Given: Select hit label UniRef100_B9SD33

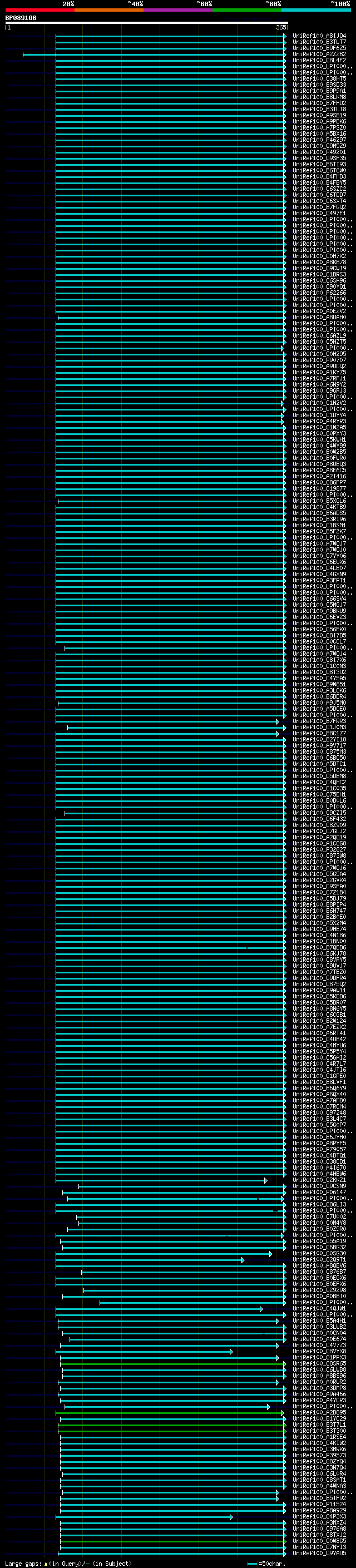Looking at the screenshot, I should coord(319,85).
